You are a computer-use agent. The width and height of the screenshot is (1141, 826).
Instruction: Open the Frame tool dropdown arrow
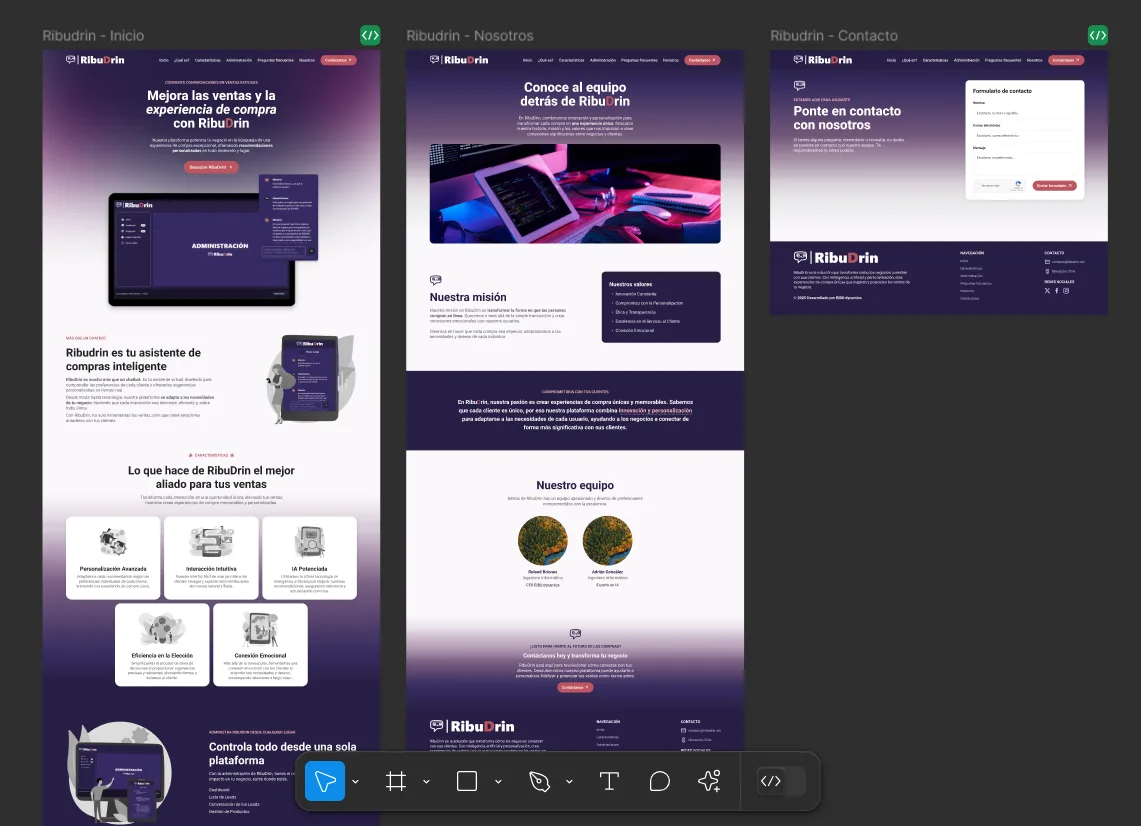pyautogui.click(x=426, y=781)
